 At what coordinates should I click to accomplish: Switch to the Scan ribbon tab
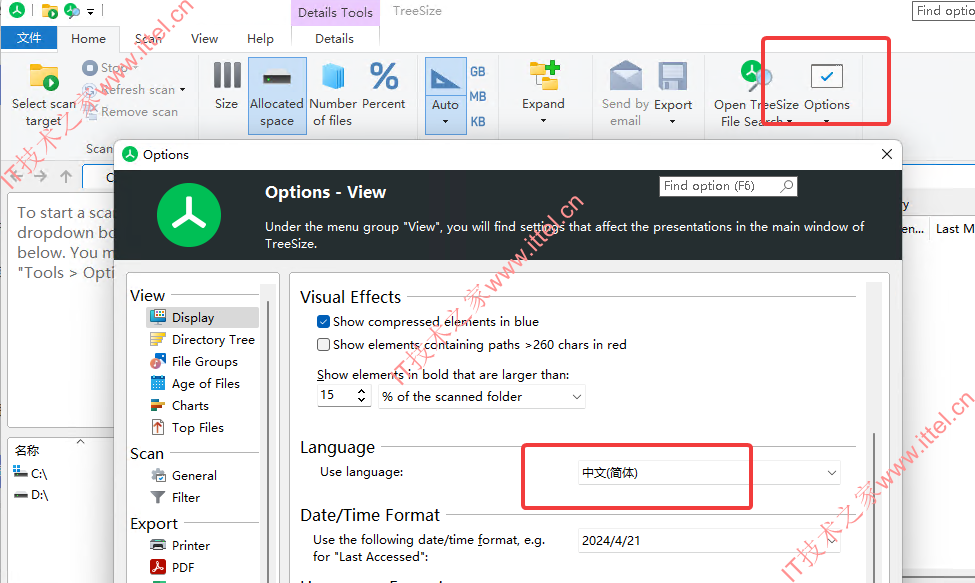[x=148, y=39]
